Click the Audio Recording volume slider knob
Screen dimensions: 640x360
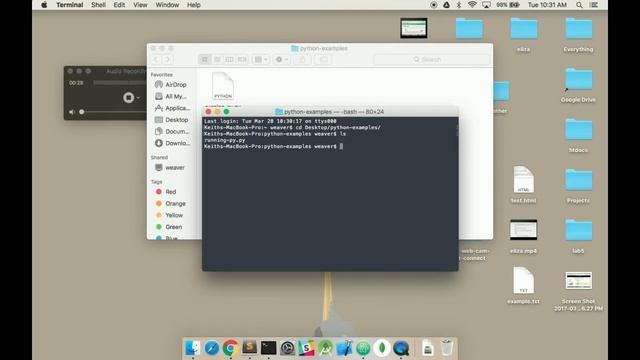coord(82,112)
